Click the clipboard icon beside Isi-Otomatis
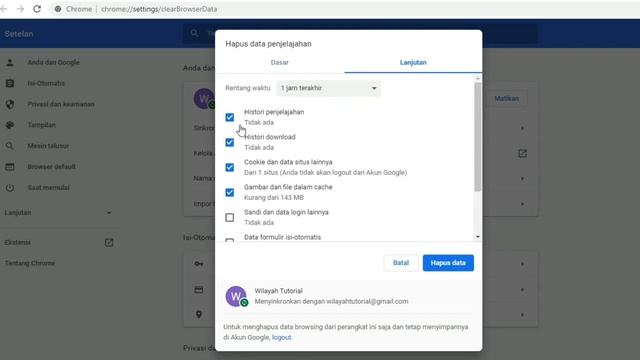Image resolution: width=640 pixels, height=360 pixels. (x=10, y=83)
